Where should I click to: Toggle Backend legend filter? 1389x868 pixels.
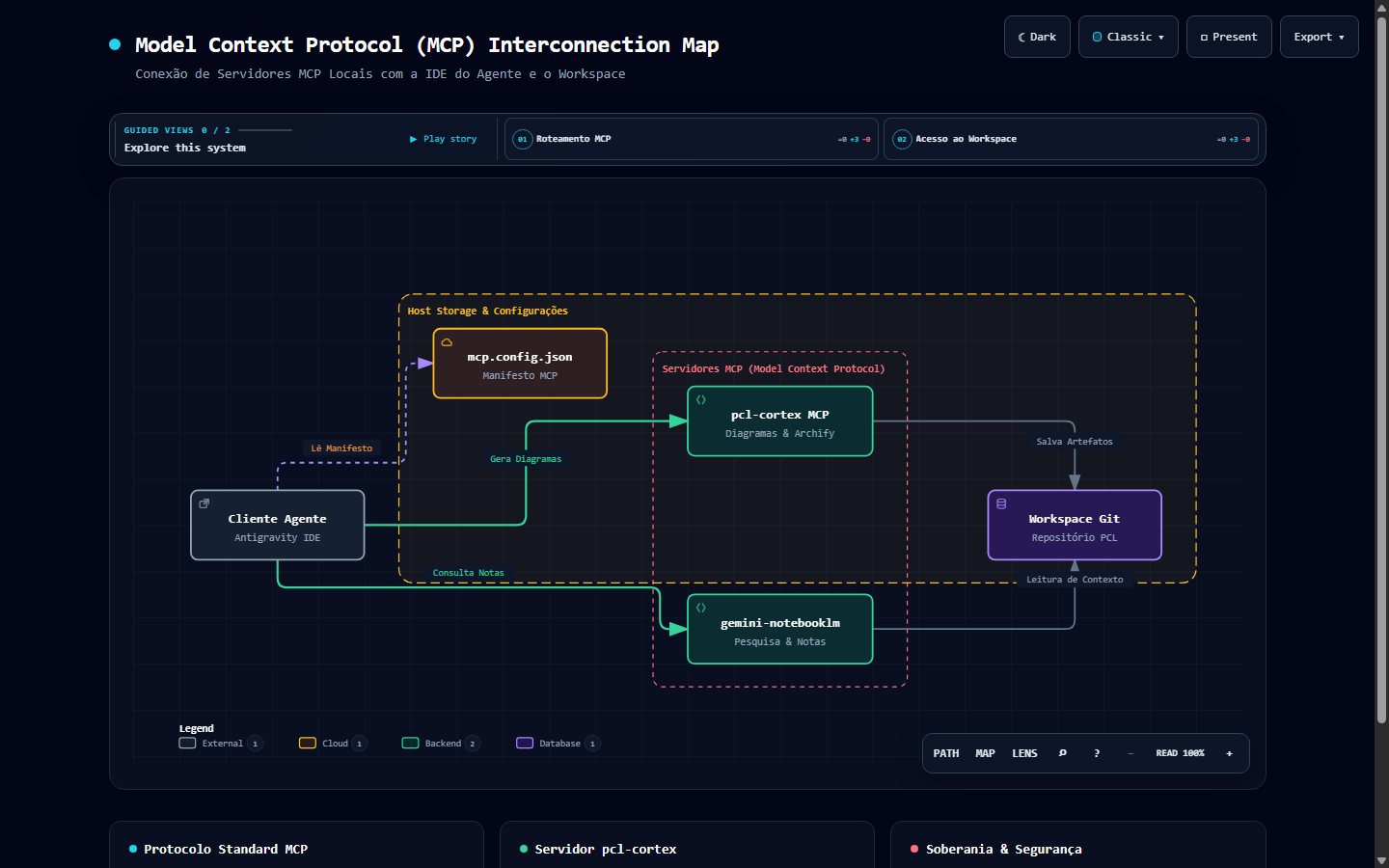point(441,744)
